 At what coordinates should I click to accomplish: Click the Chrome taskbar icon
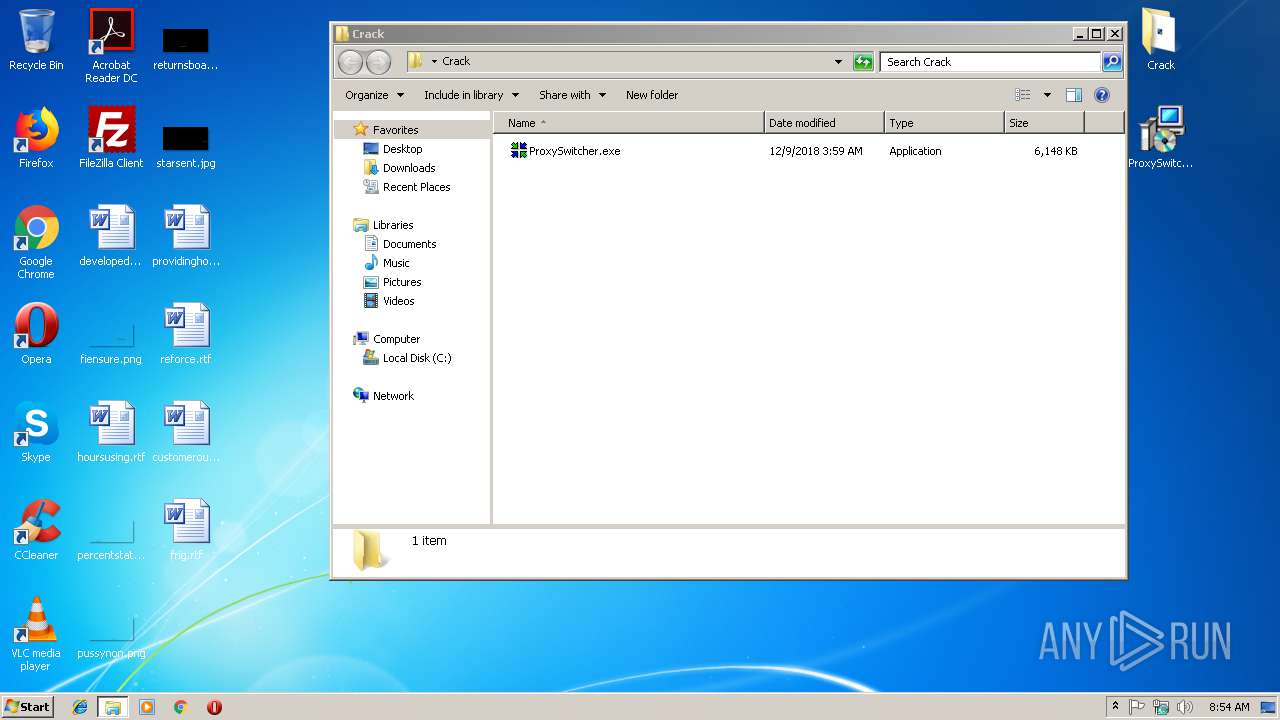click(x=180, y=707)
